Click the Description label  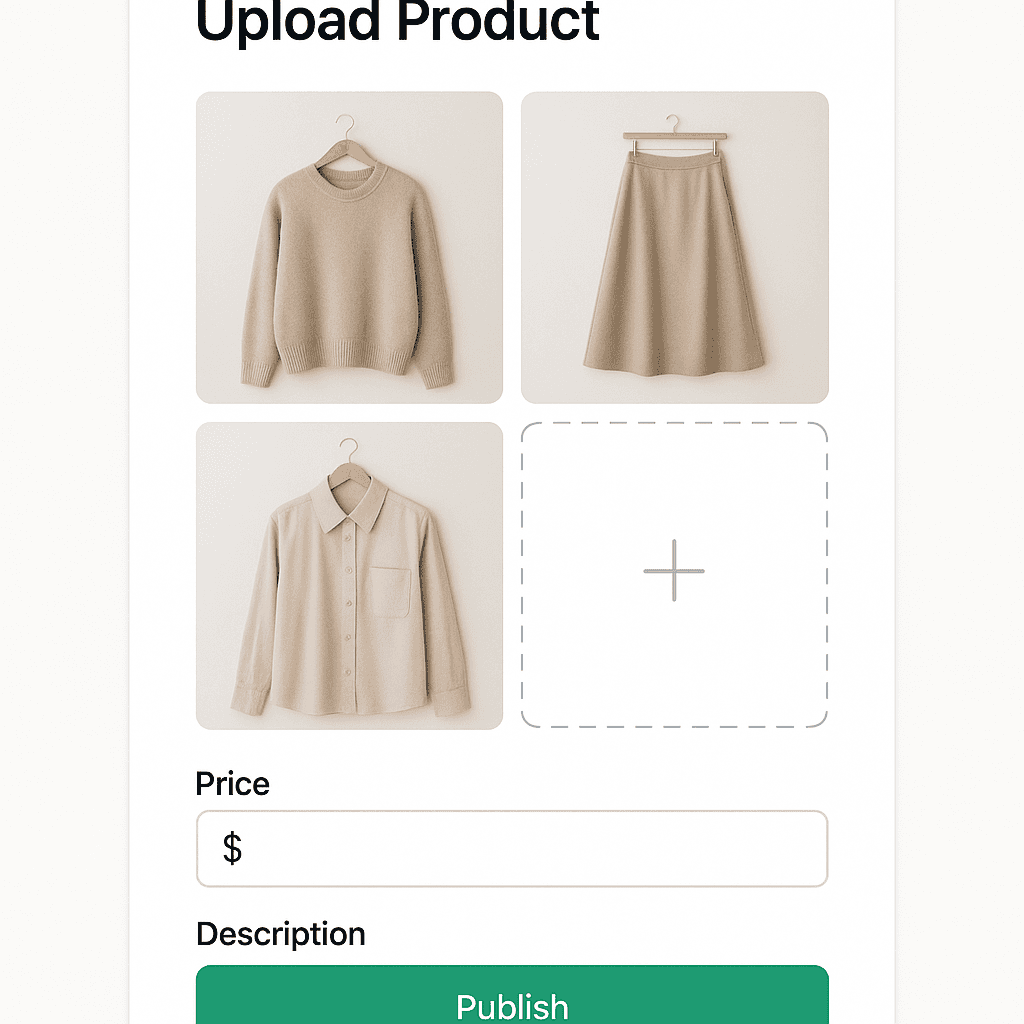click(280, 934)
